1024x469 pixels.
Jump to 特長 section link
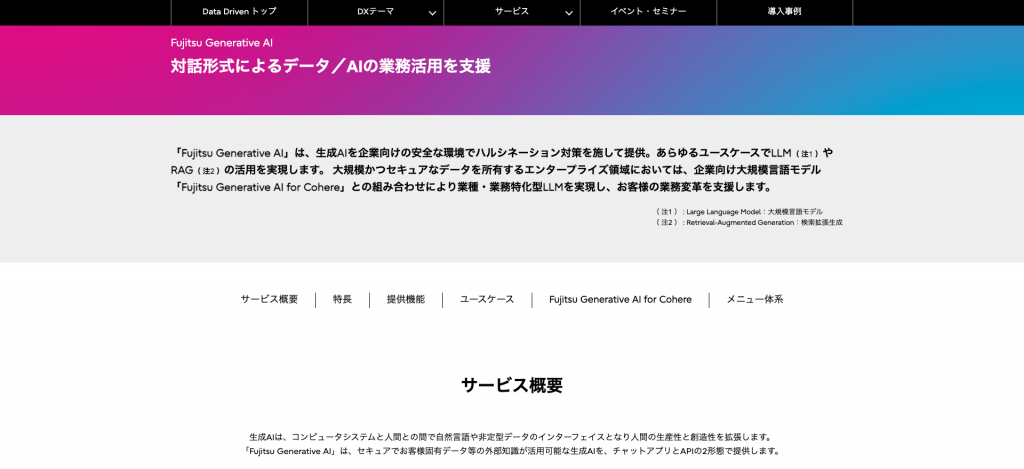[x=342, y=300]
